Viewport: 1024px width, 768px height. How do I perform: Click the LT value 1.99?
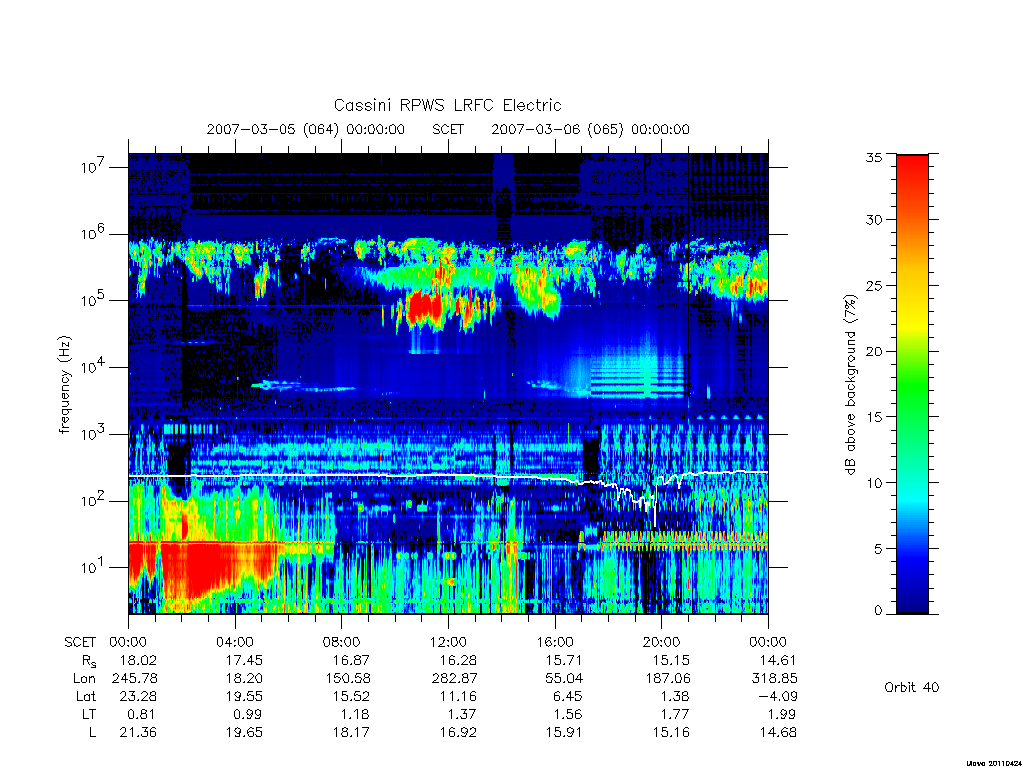[782, 714]
